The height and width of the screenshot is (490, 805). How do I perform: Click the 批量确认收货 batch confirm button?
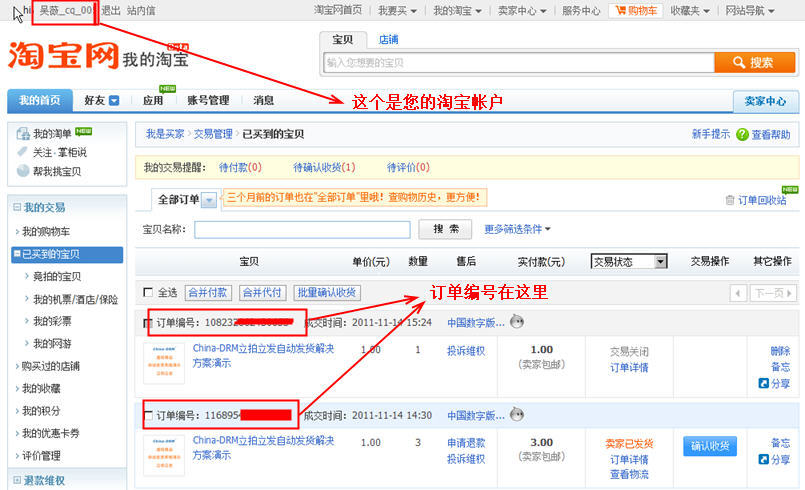coord(327,293)
